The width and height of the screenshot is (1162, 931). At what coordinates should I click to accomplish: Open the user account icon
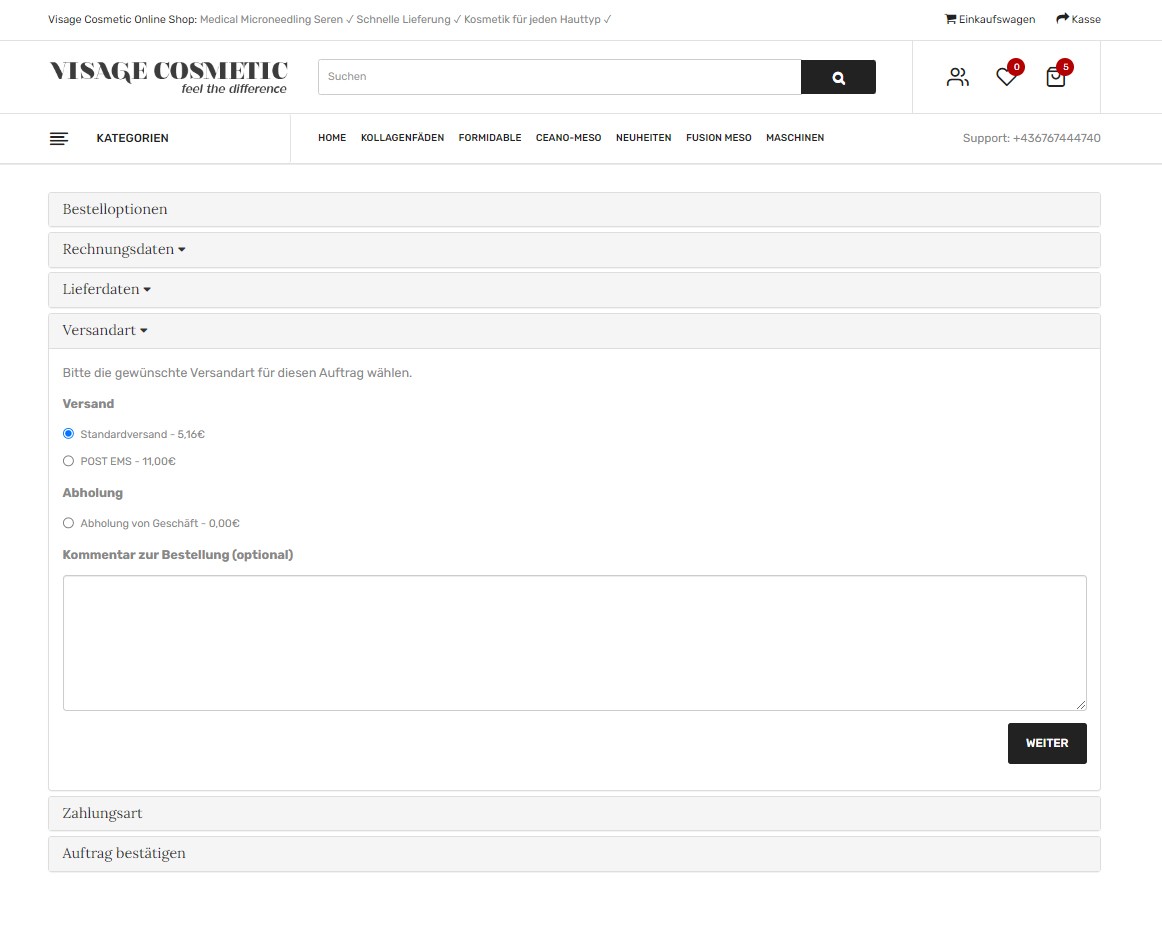click(957, 77)
